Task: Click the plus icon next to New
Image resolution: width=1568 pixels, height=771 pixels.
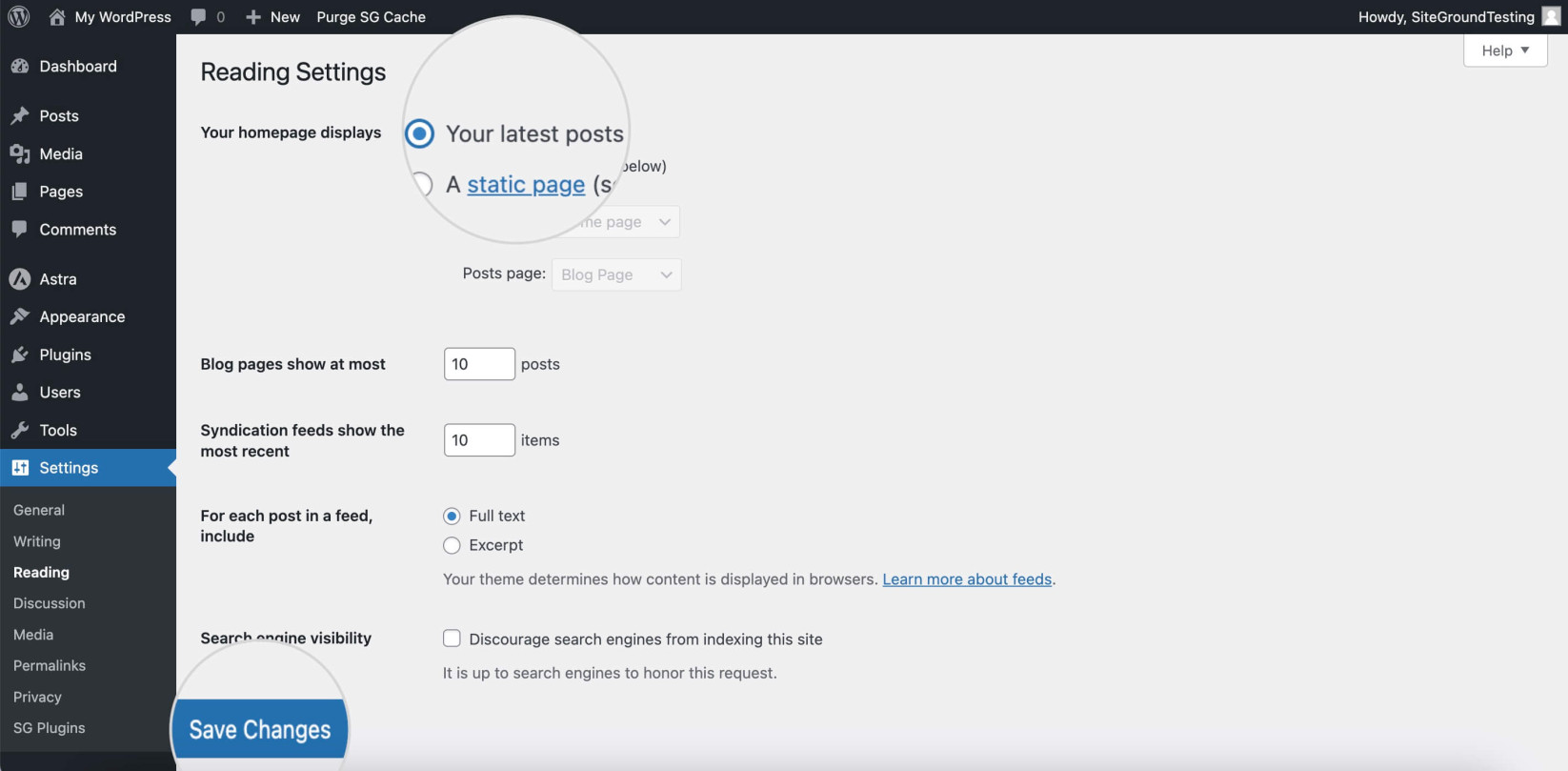Action: click(x=253, y=17)
